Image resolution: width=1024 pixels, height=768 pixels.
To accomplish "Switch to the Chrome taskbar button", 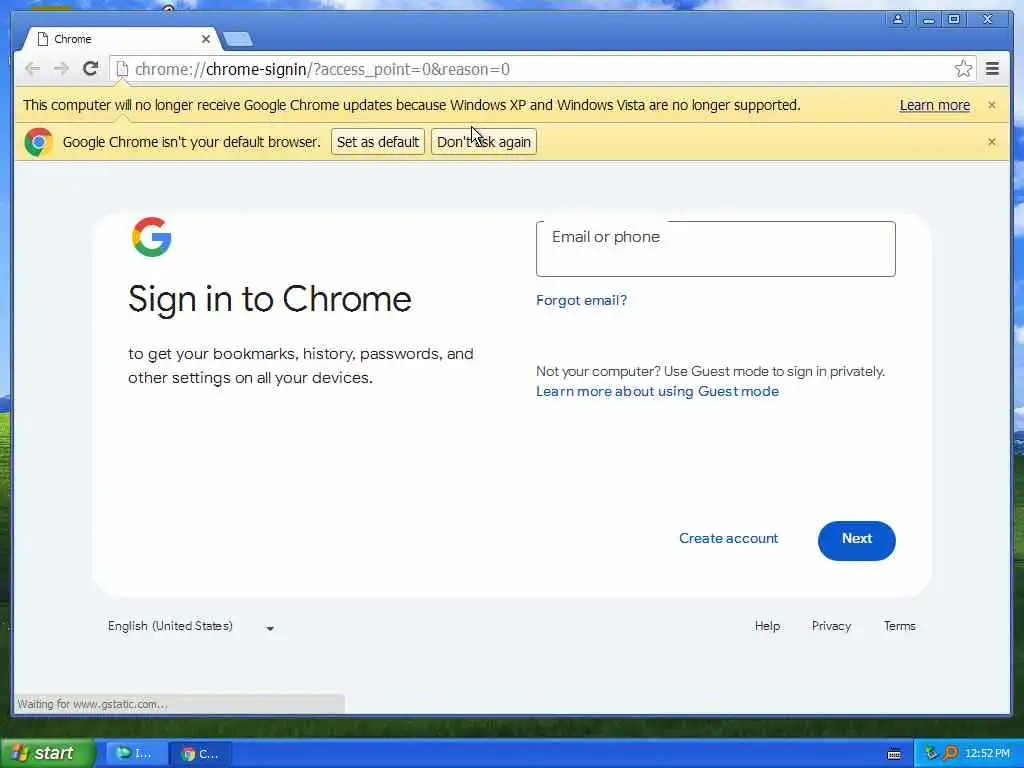I will 199,754.
